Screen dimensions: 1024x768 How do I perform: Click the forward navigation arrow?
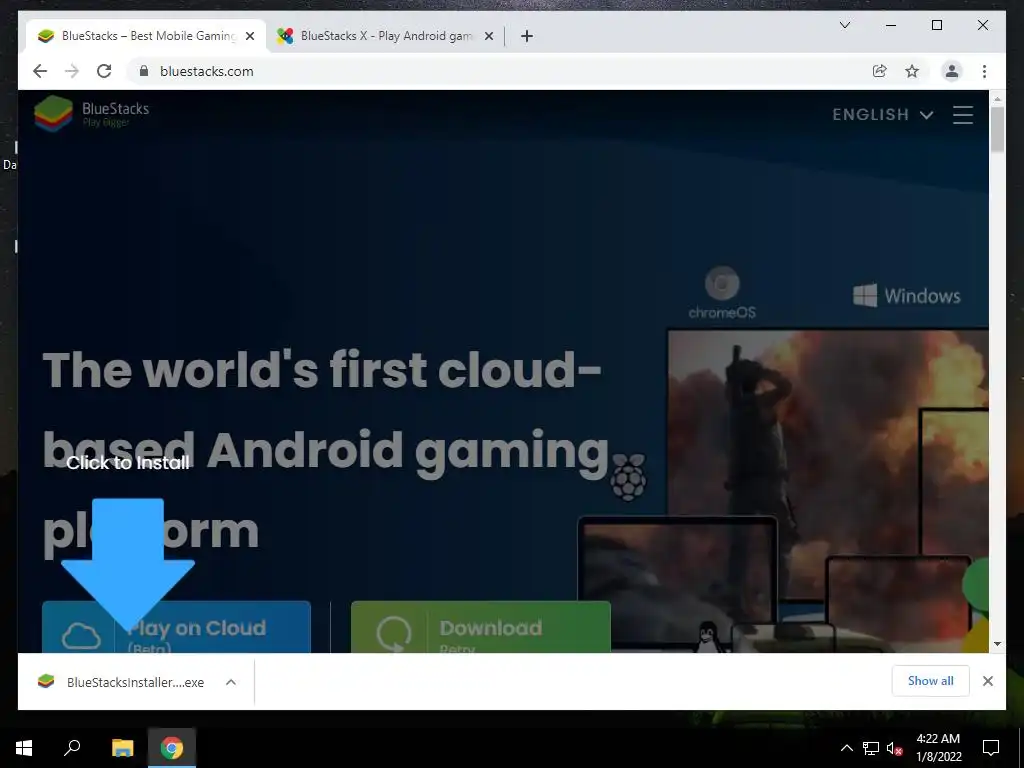[72, 71]
